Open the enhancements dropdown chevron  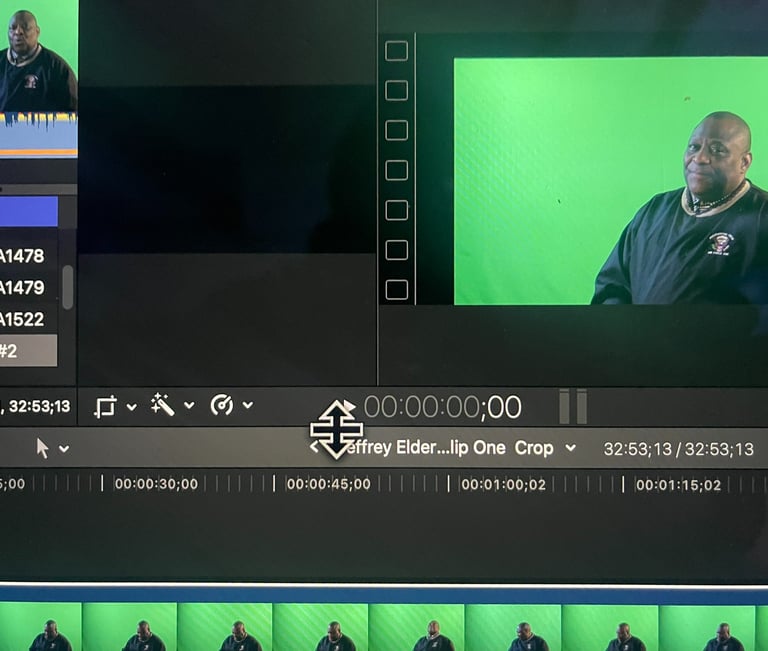[189, 405]
